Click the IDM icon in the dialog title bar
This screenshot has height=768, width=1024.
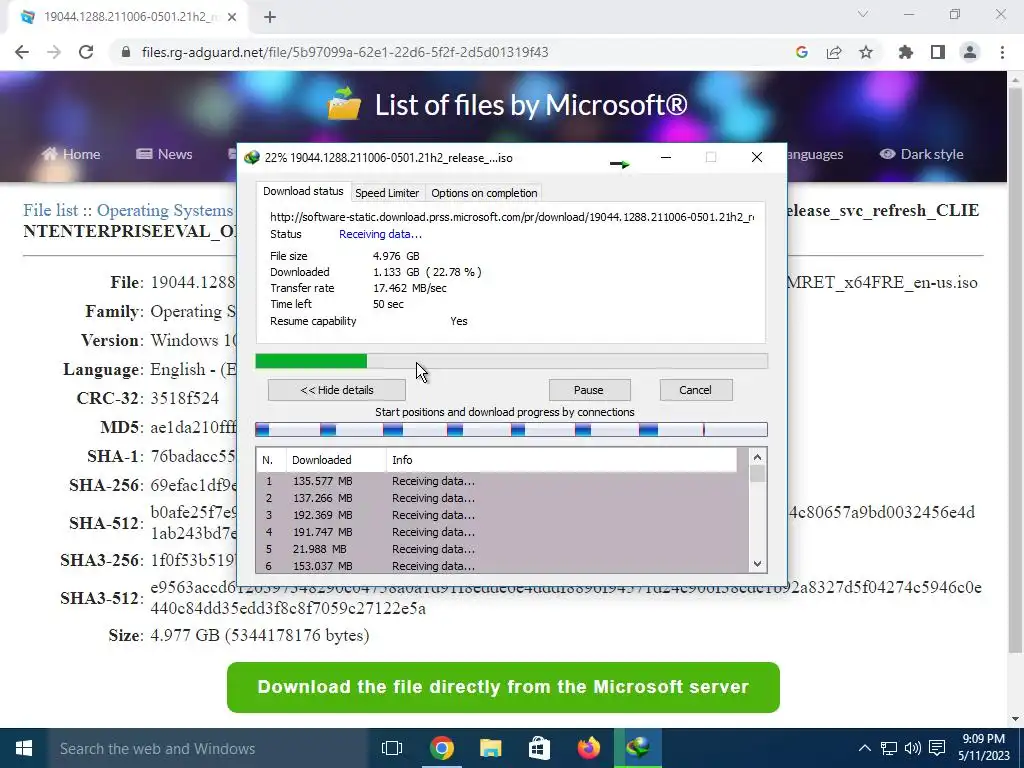click(251, 158)
